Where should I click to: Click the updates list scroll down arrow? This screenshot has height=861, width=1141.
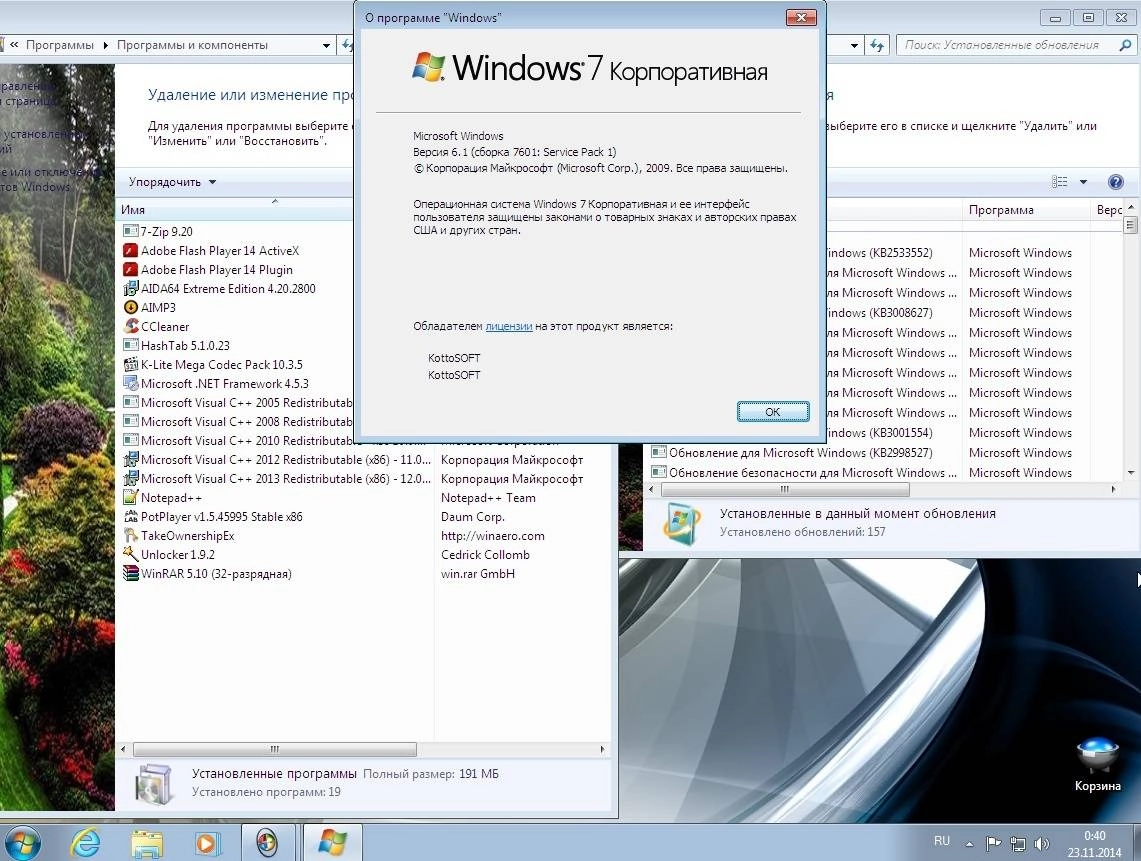coord(1131,472)
